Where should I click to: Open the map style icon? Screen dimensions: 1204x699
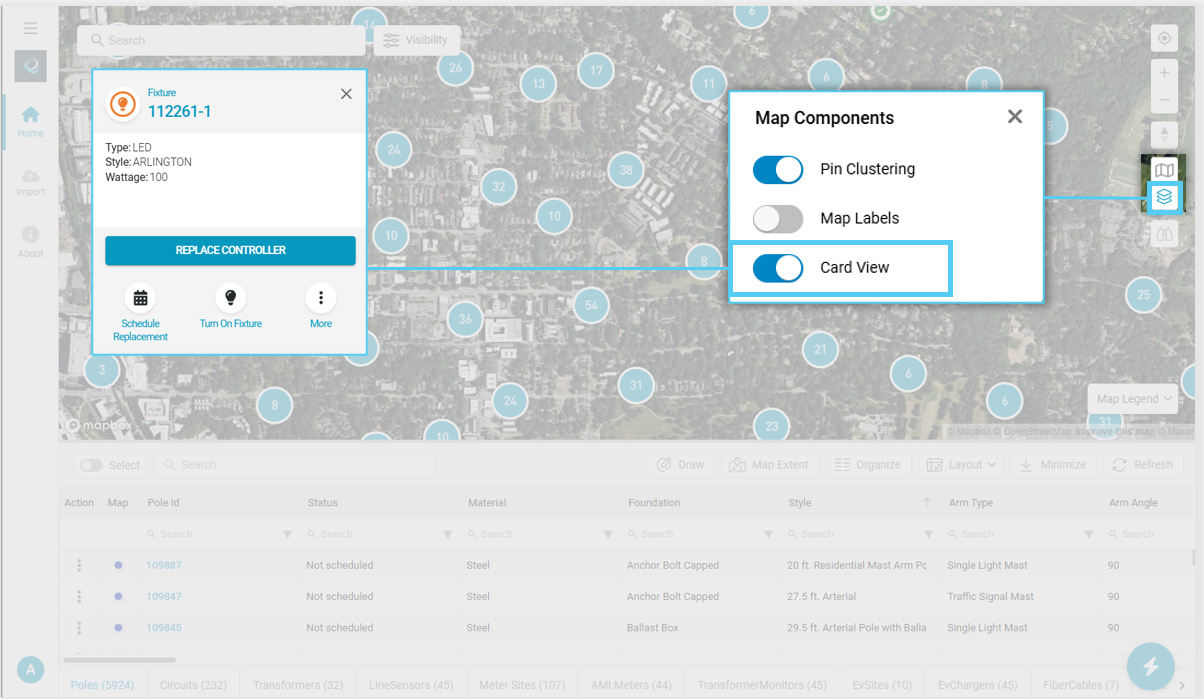click(x=1164, y=170)
